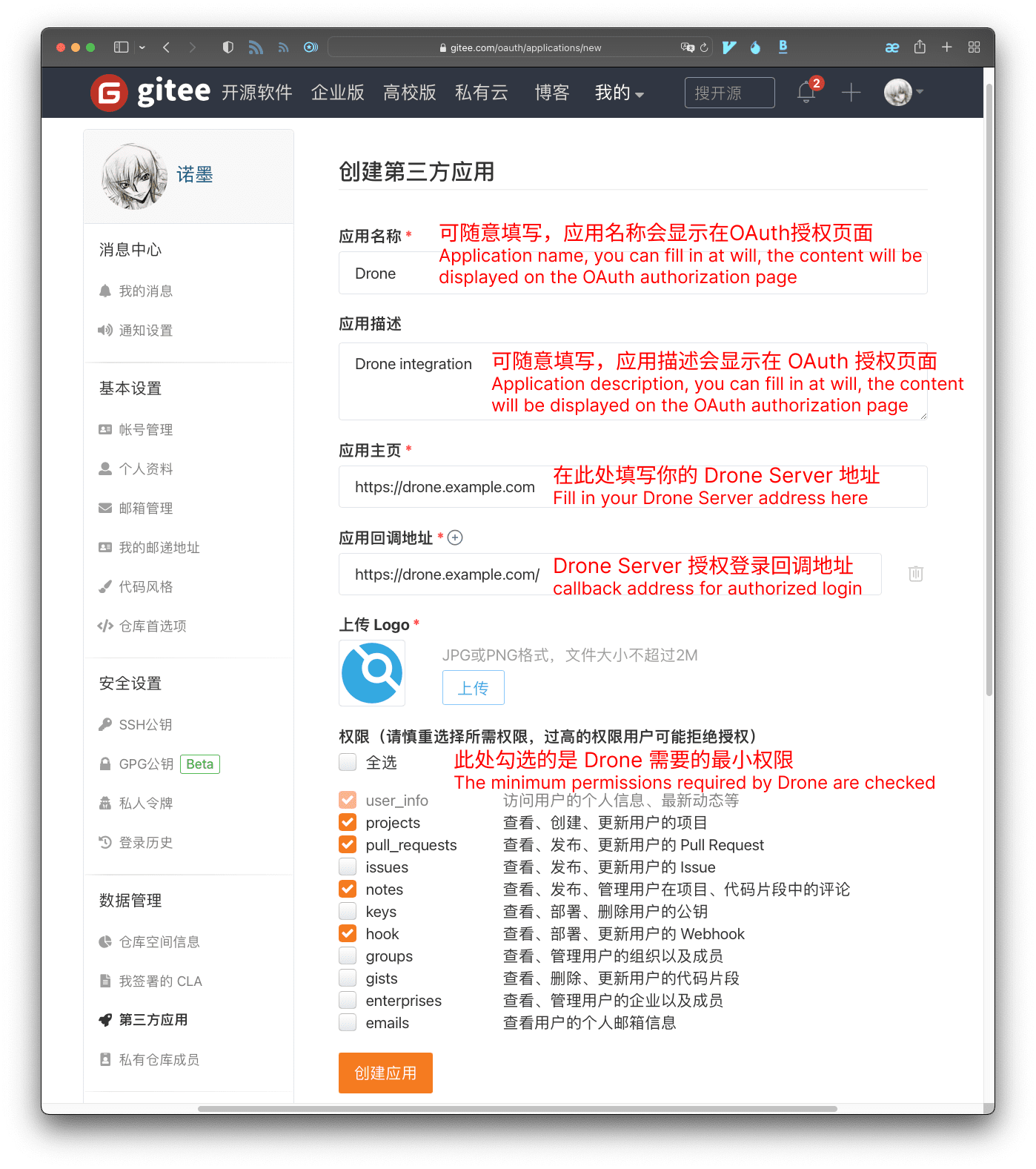Screen dimensions: 1036x1169
Task: Click the blue V extension icon
Action: click(729, 47)
